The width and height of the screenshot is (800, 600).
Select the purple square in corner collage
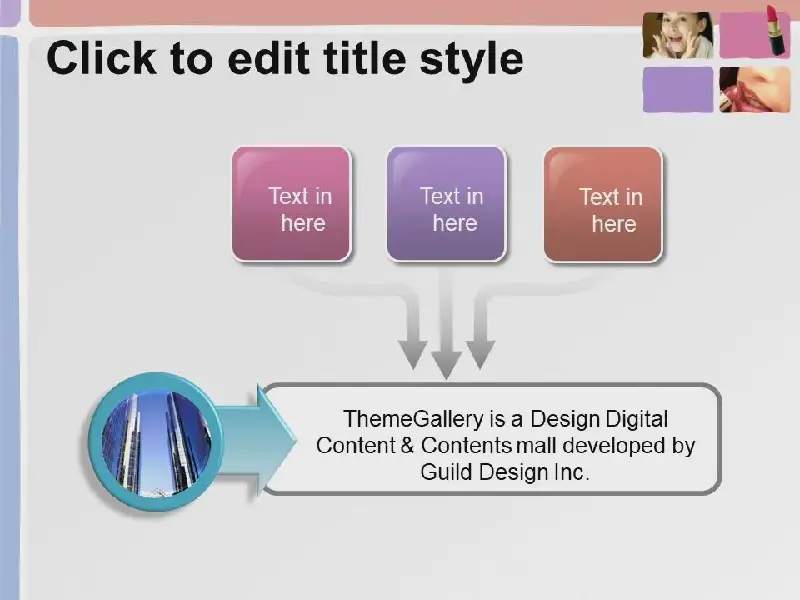[678, 89]
